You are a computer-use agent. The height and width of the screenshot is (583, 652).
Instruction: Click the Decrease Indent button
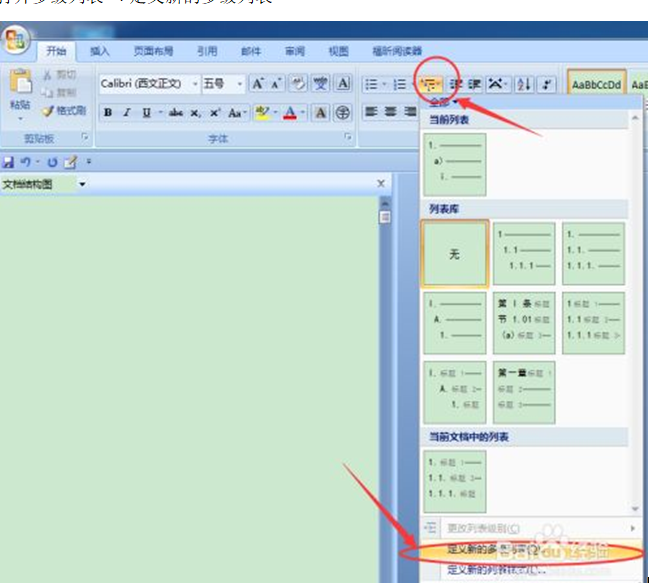coord(456,84)
